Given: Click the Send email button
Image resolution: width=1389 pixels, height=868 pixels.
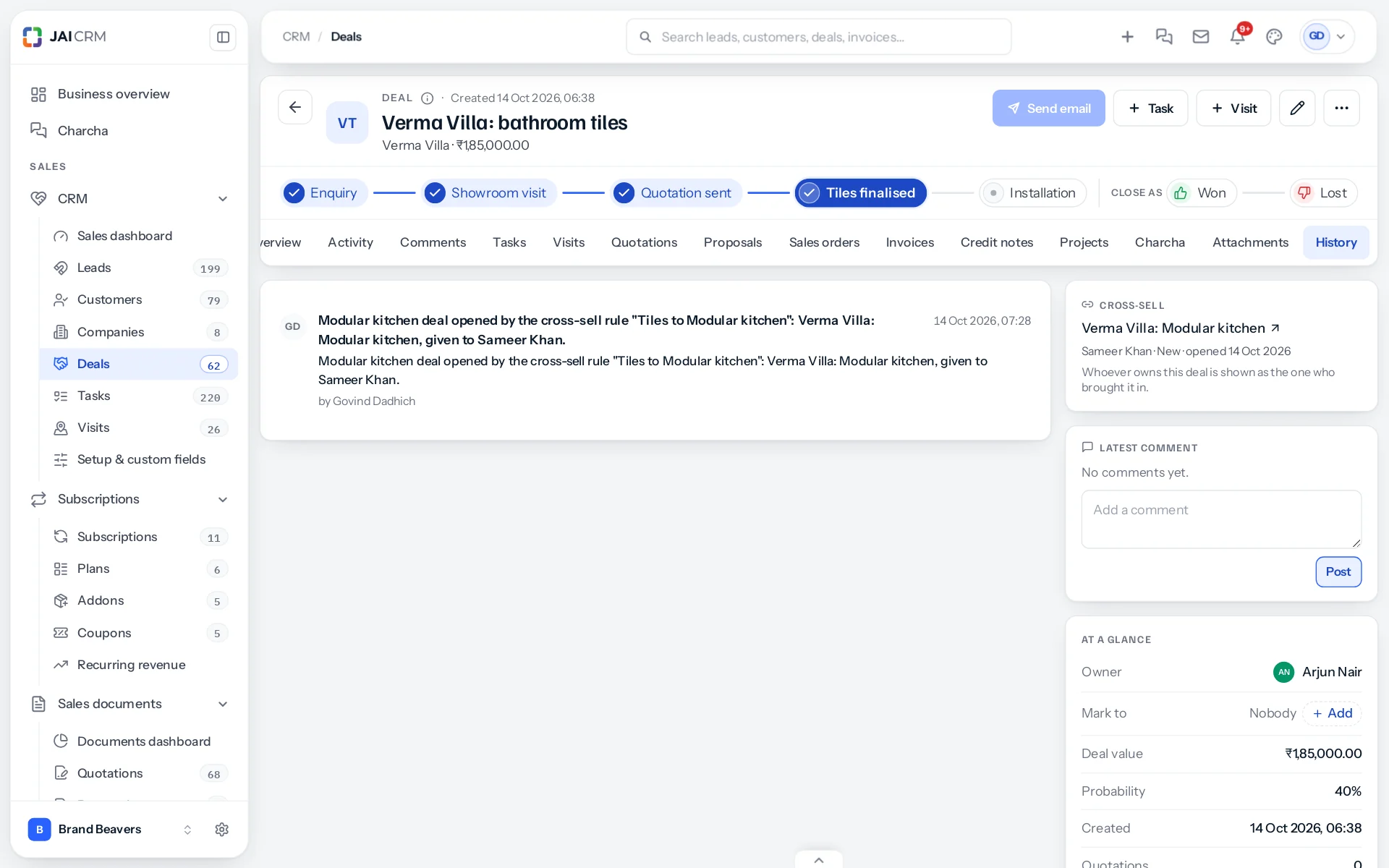Looking at the screenshot, I should click(1048, 108).
